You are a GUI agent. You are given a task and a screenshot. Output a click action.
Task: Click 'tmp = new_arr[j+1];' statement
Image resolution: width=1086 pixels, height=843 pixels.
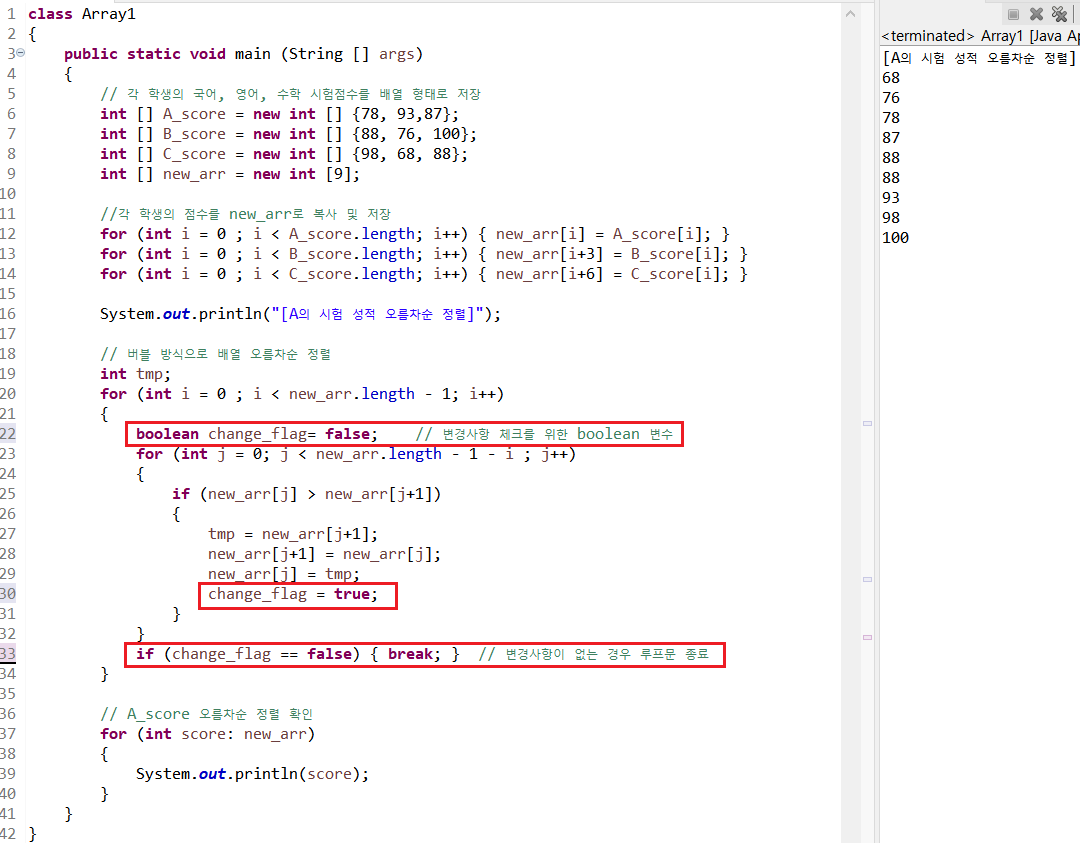(293, 534)
